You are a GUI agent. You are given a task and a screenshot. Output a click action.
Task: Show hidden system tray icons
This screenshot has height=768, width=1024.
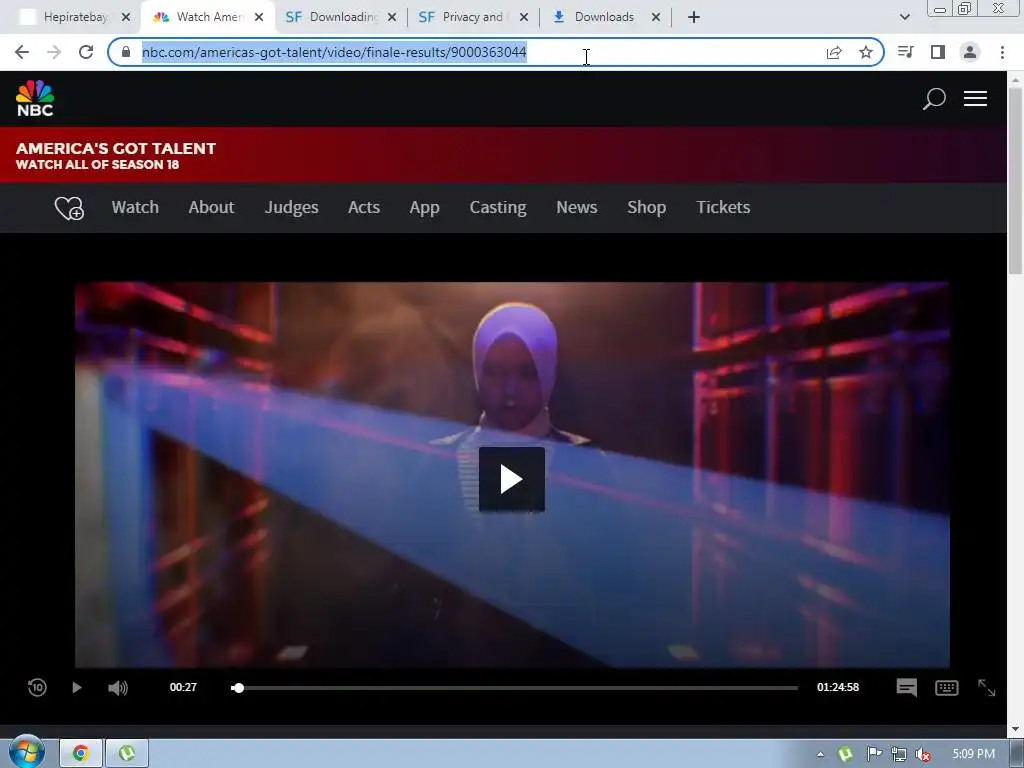coord(820,754)
